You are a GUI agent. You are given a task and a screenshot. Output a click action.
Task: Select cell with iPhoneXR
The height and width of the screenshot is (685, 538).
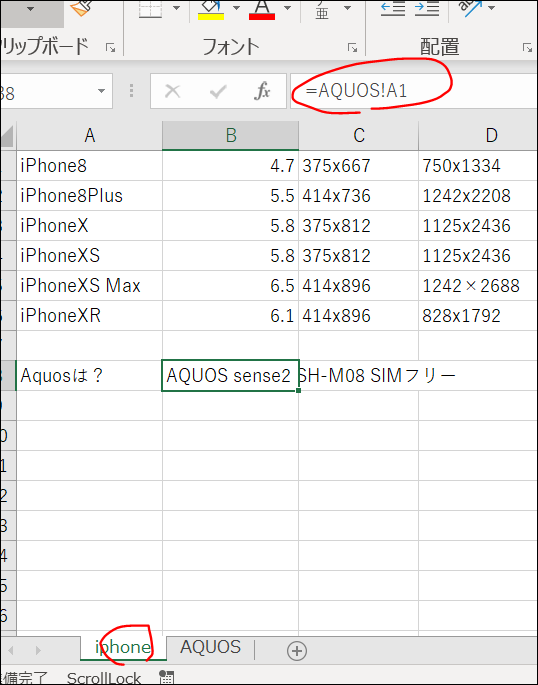pyautogui.click(x=90, y=315)
